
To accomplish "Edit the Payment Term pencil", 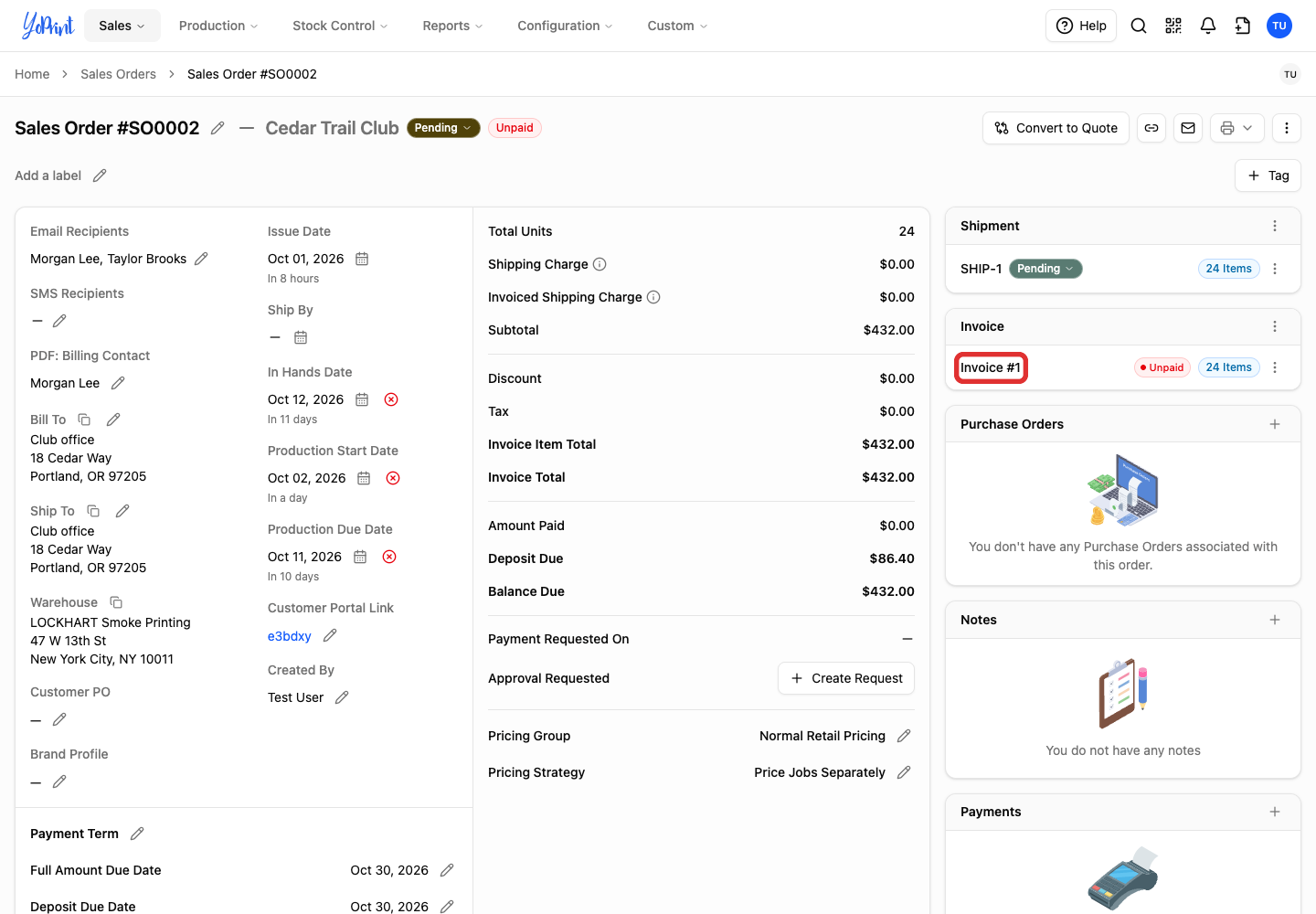I will point(137,834).
